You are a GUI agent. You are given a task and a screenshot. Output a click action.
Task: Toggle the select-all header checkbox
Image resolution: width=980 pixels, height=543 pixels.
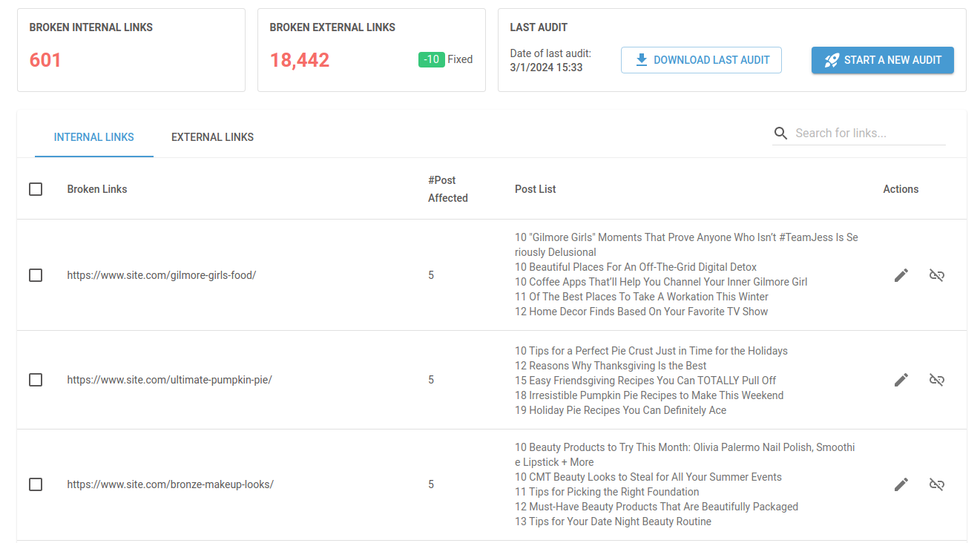click(x=36, y=189)
